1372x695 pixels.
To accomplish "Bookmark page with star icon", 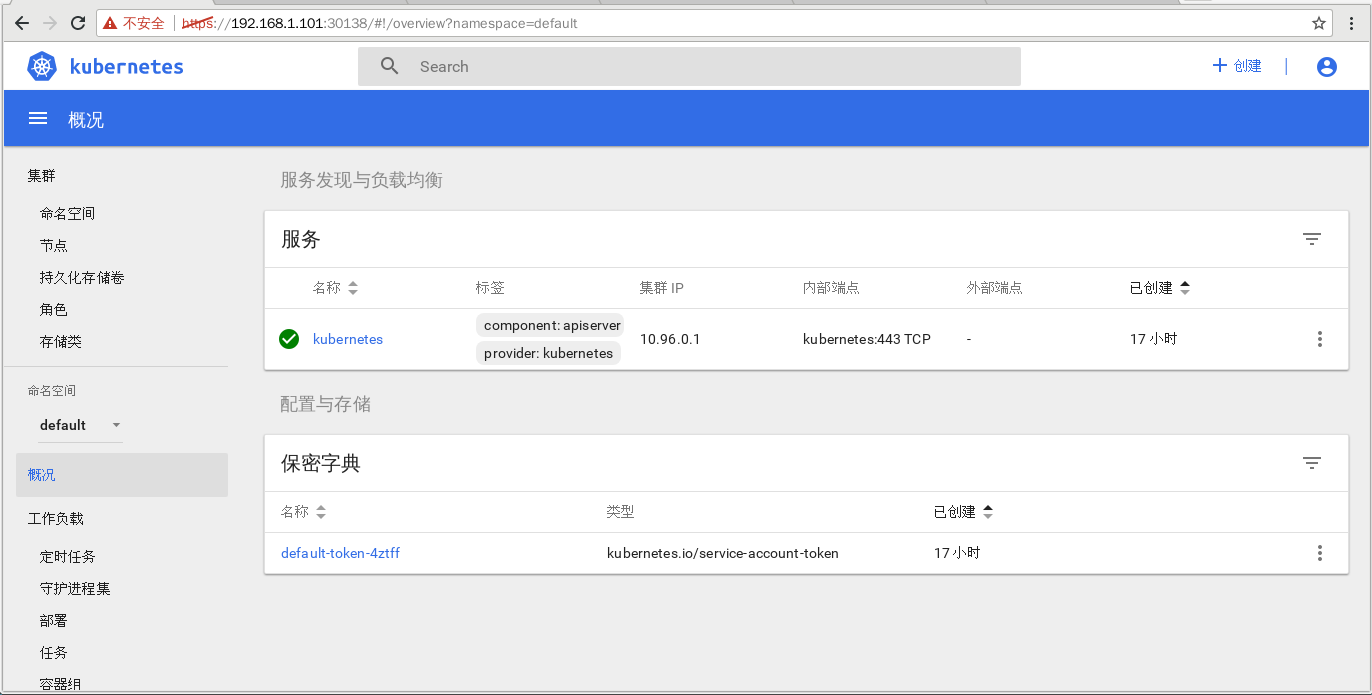I will point(1319,23).
